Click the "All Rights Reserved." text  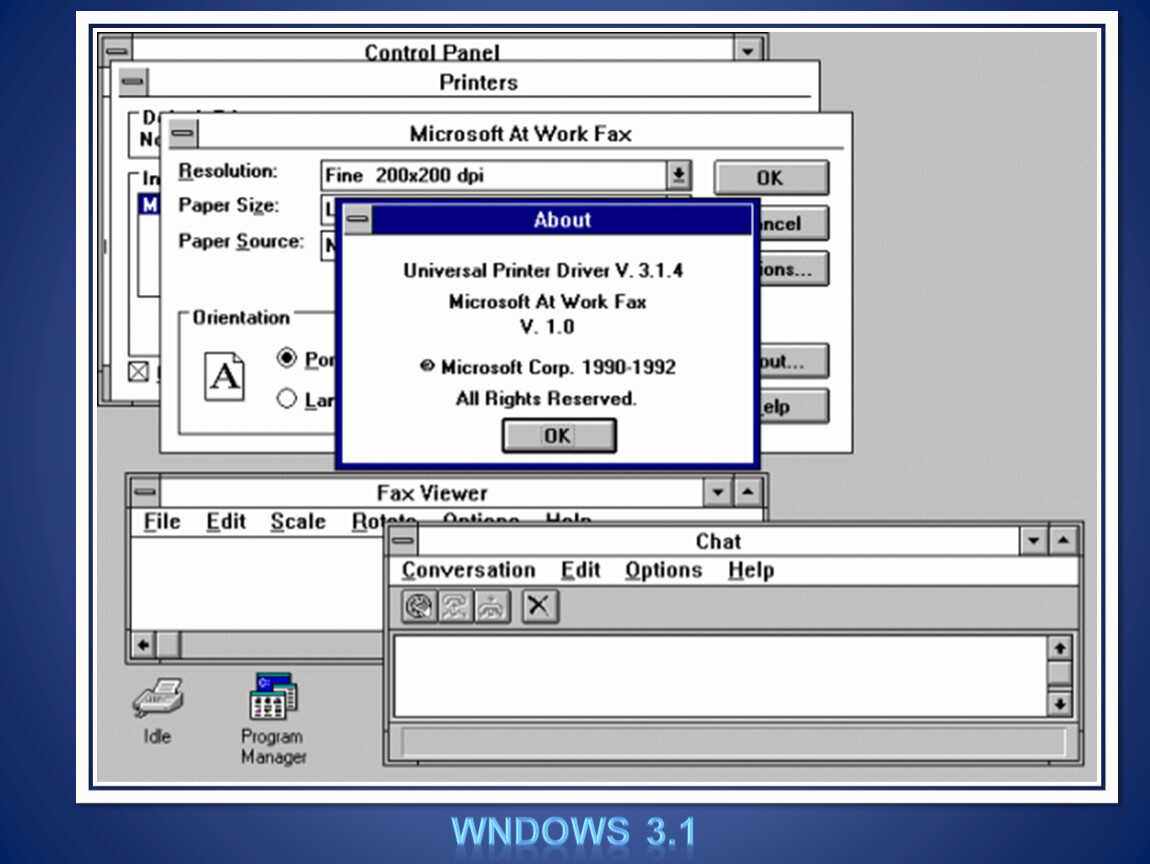point(546,398)
